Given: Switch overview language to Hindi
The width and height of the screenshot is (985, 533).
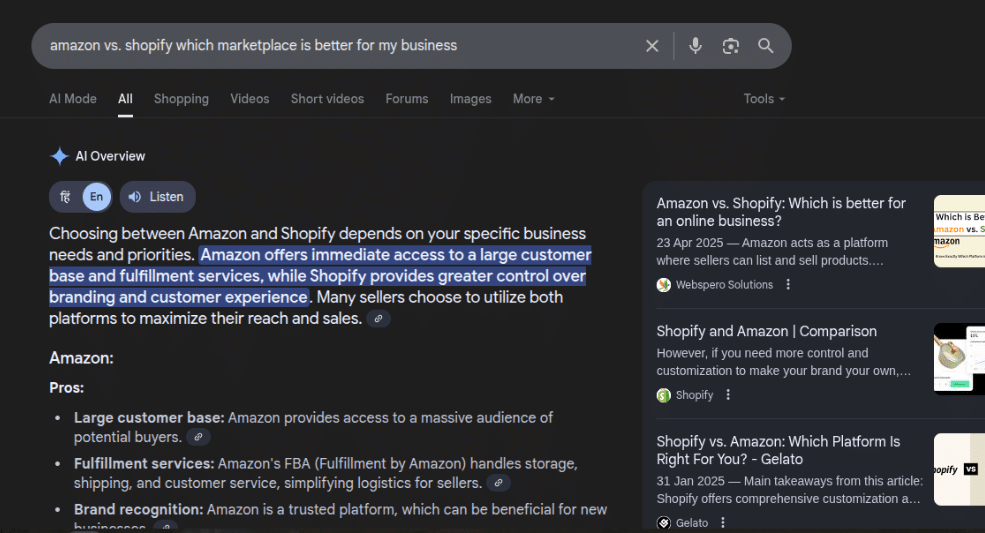Looking at the screenshot, I should click(x=65, y=197).
